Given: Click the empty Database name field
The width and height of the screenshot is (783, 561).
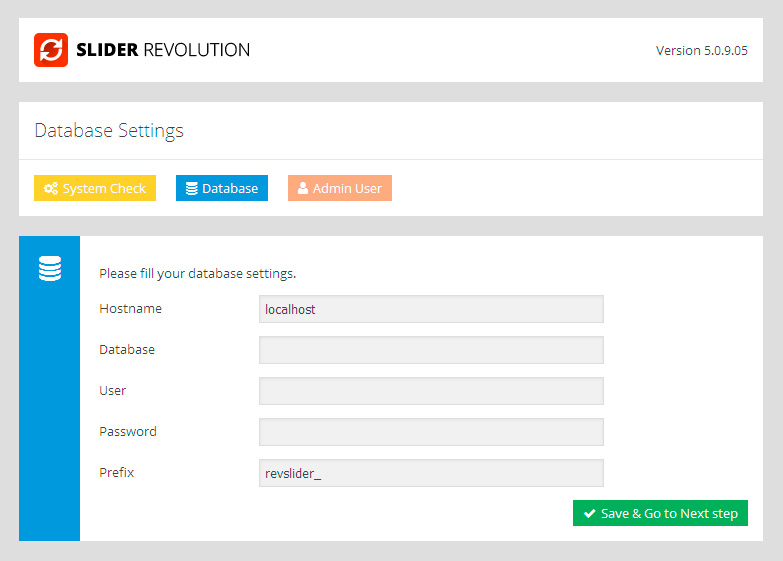Looking at the screenshot, I should tap(431, 350).
